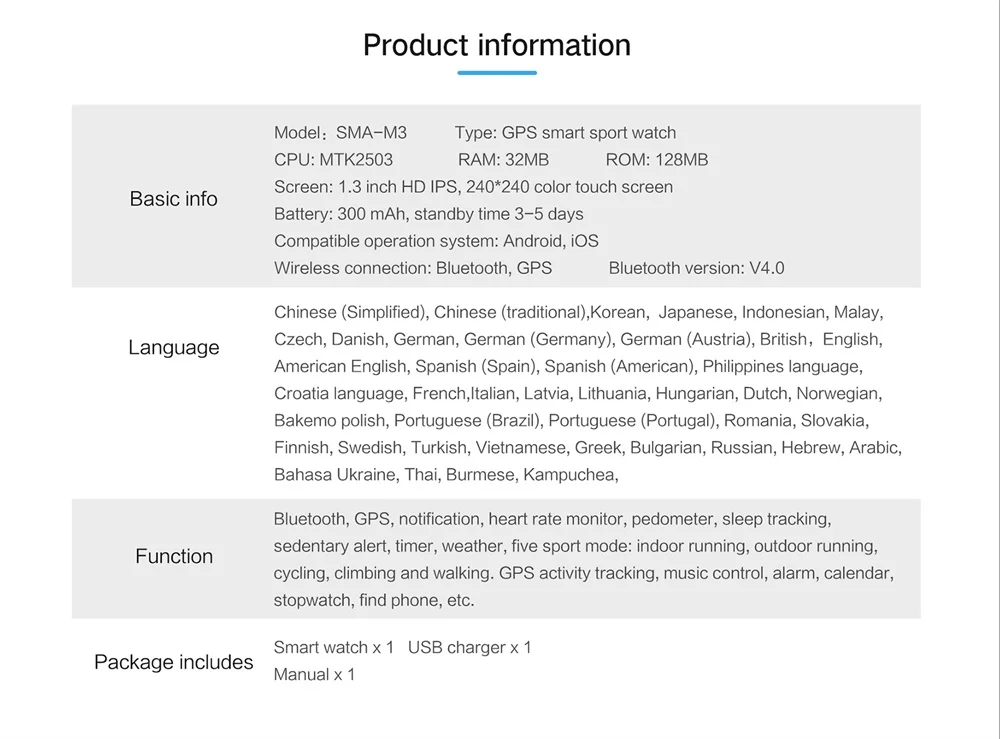Click Wireless connection Bluetooth, GPS text
The width and height of the screenshot is (1000, 739).
pos(412,268)
